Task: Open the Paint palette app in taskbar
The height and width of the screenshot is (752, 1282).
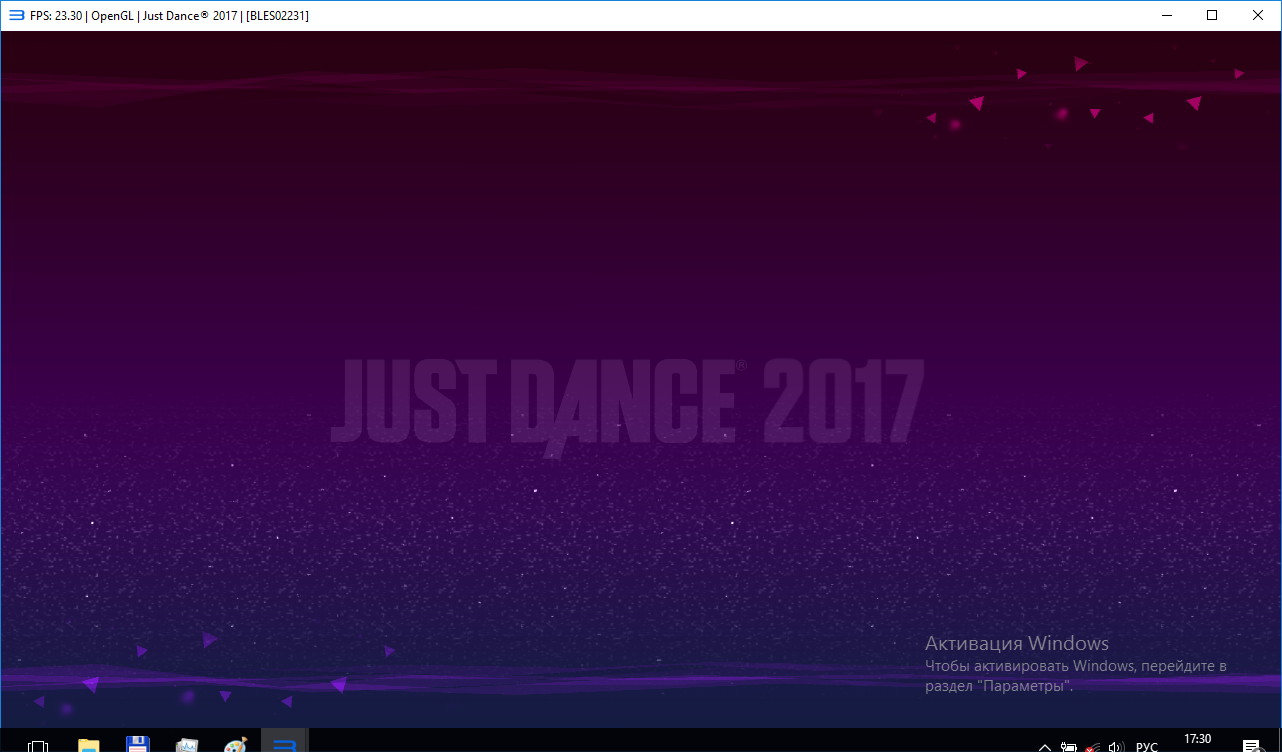Action: click(235, 745)
